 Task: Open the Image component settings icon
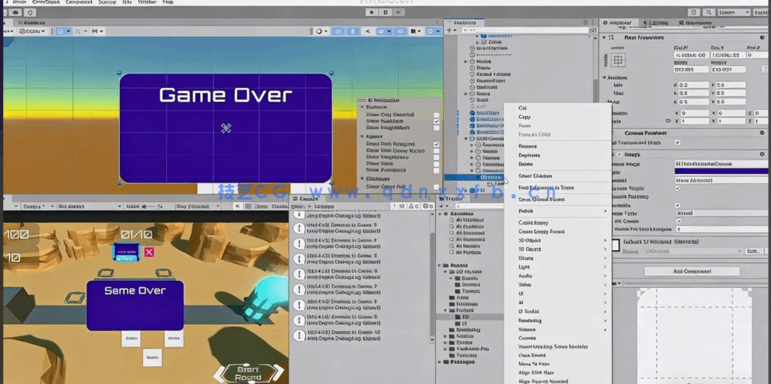coord(763,154)
